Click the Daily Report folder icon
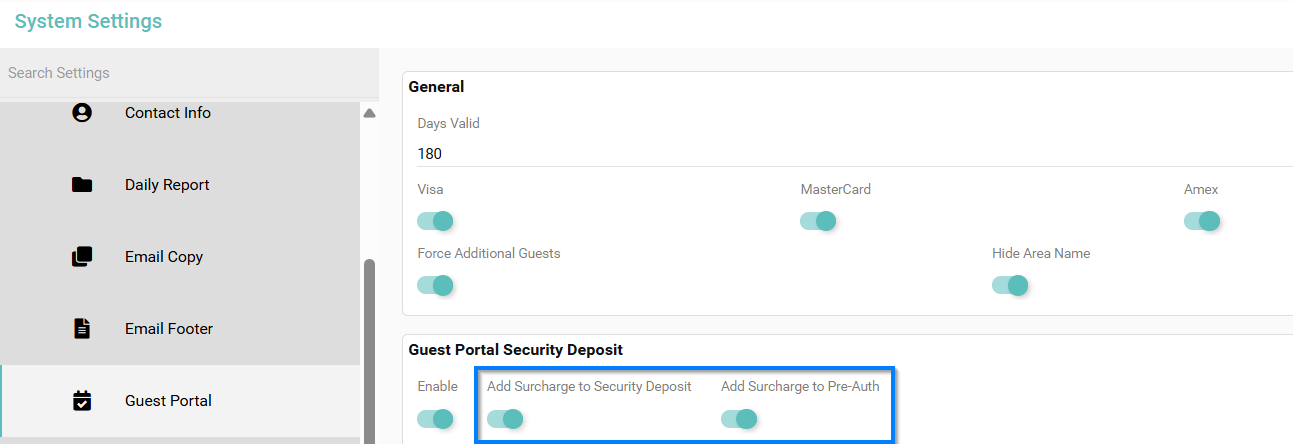Viewport: 1293px width, 444px height. coord(82,185)
